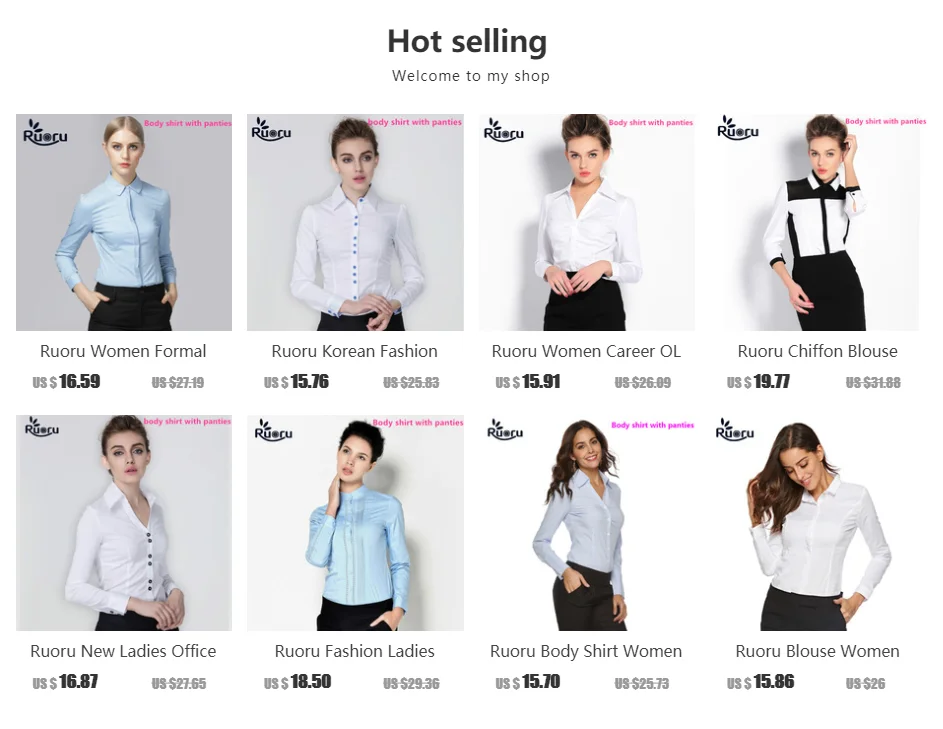Click the US $16.59 price
943x729 pixels.
pyautogui.click(x=66, y=381)
